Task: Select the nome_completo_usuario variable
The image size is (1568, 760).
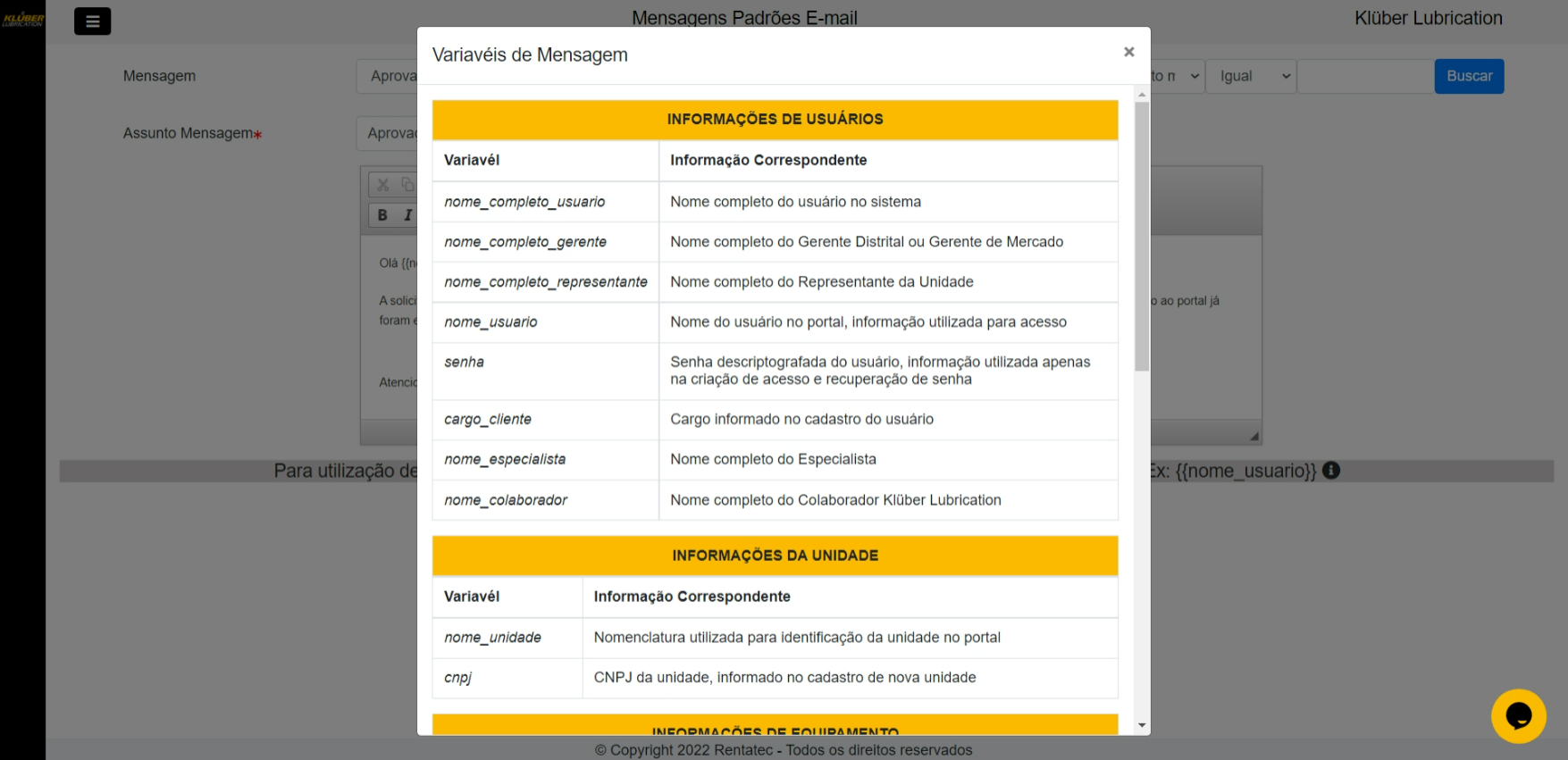Action: [x=524, y=202]
